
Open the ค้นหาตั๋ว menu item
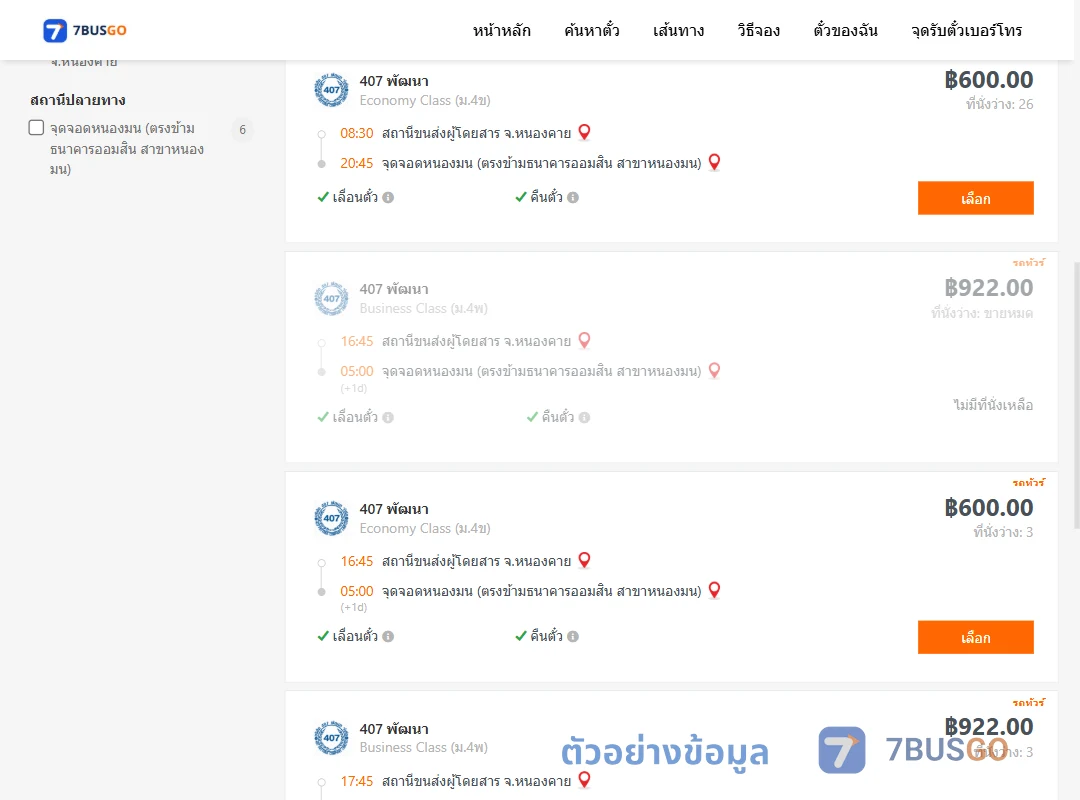[x=592, y=30]
